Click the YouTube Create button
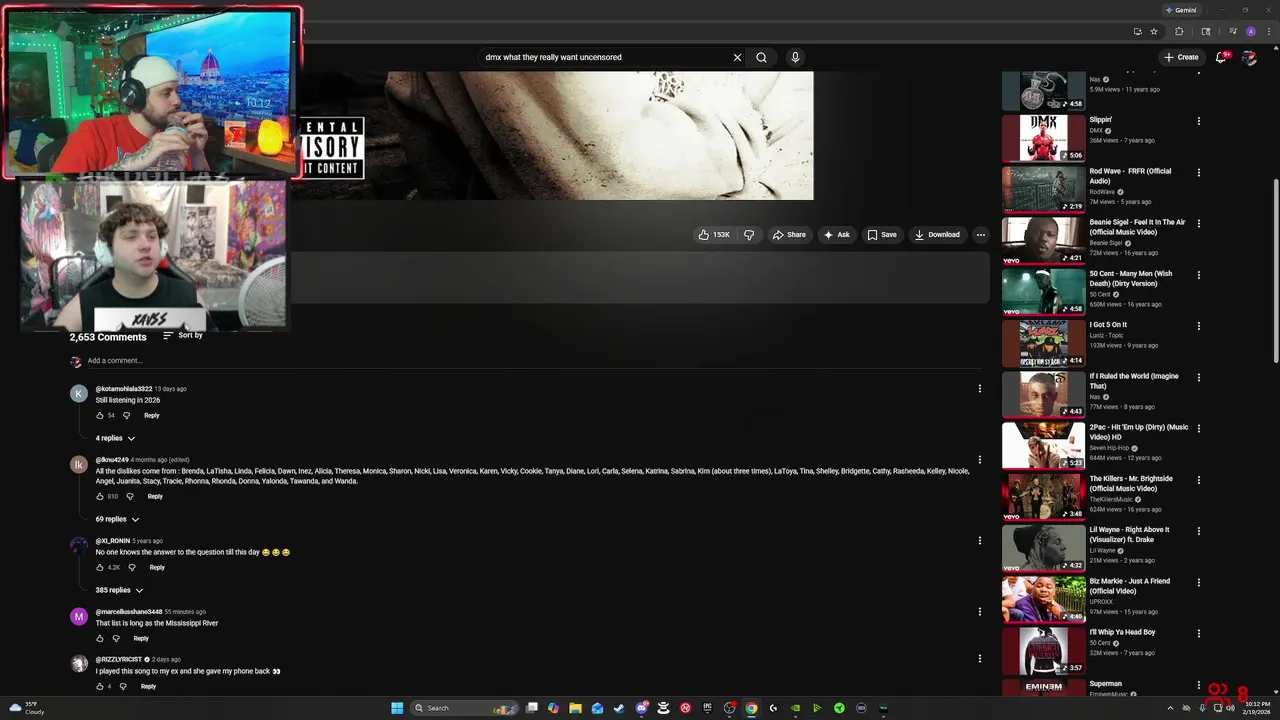Screen dimensions: 1280x720 (x=1181, y=57)
